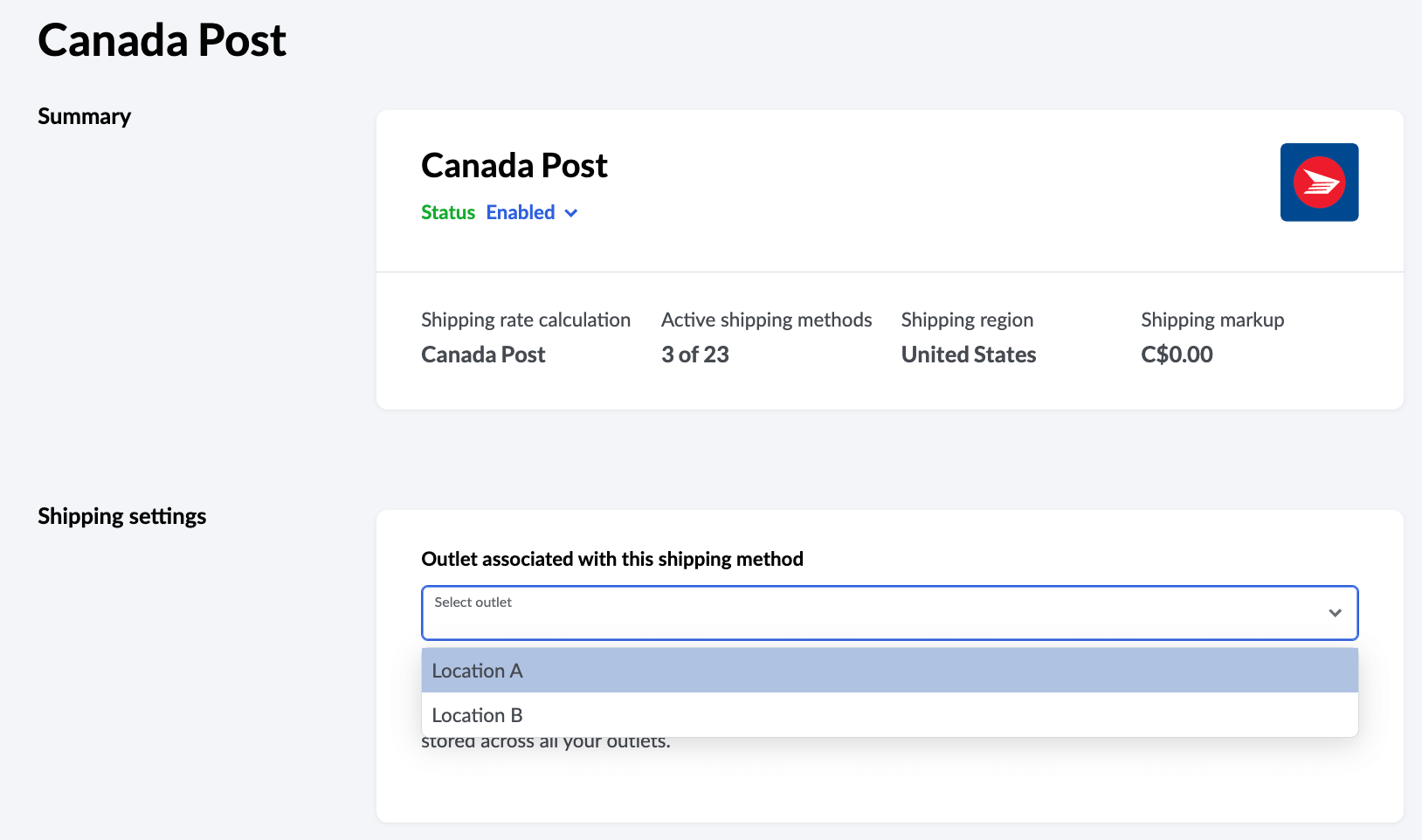Open the Enabled status dropdown
The width and height of the screenshot is (1422, 840).
pos(532,212)
